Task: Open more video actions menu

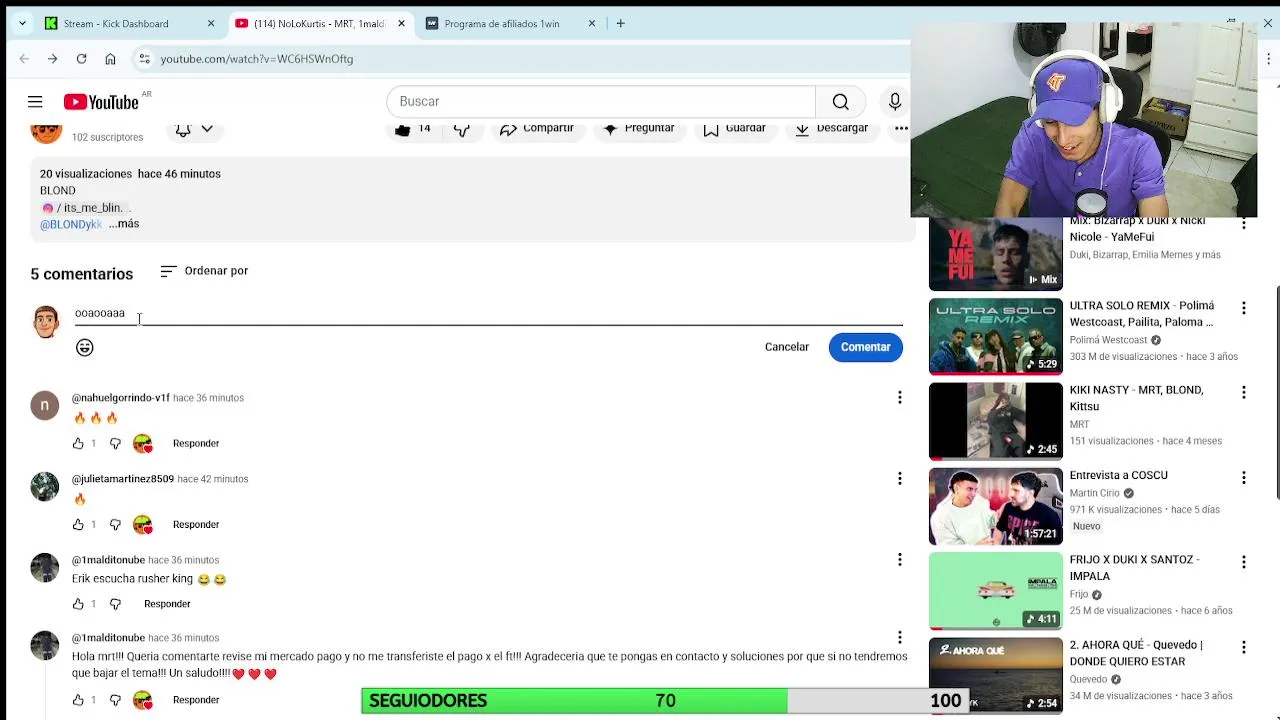Action: [901, 129]
